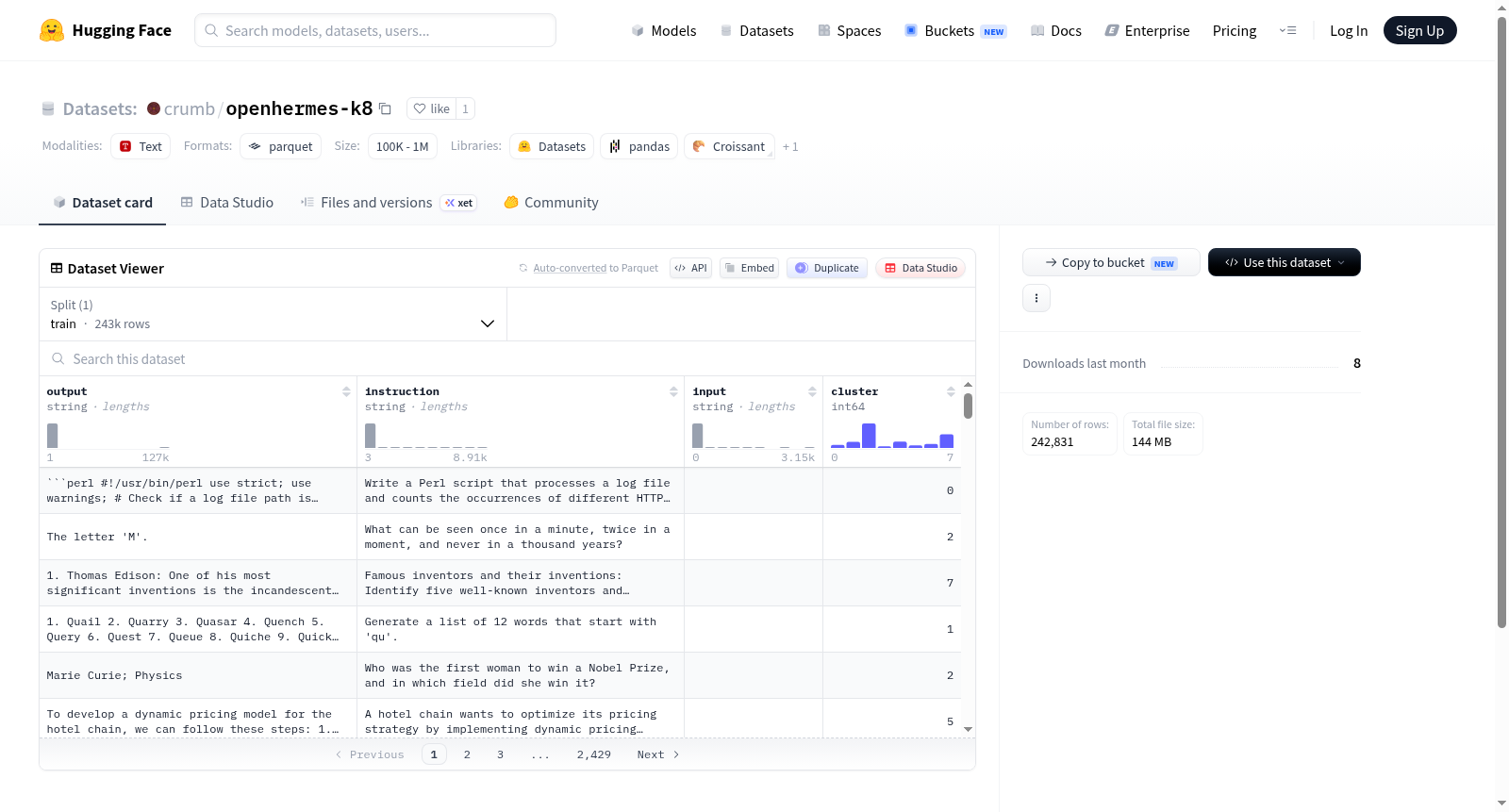The height and width of the screenshot is (812, 1509).
Task: Open Data Studio from viewer header
Action: (x=920, y=268)
